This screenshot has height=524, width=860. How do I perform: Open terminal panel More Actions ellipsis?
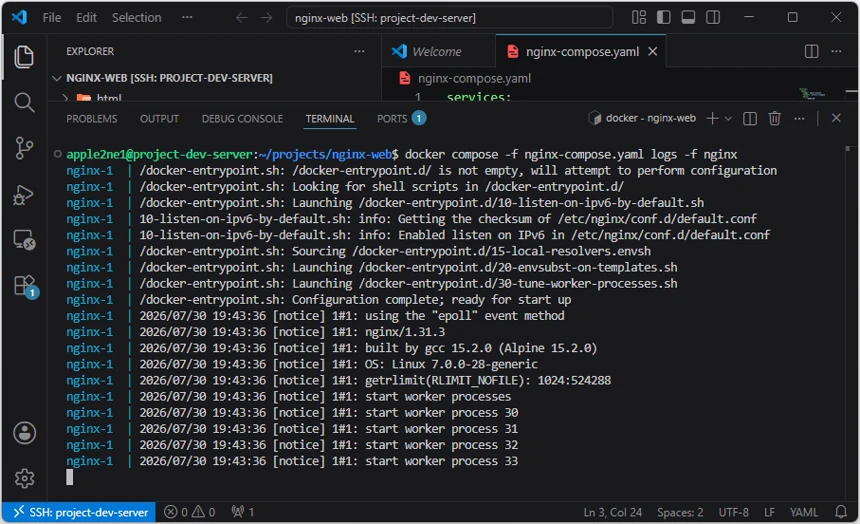coord(799,119)
